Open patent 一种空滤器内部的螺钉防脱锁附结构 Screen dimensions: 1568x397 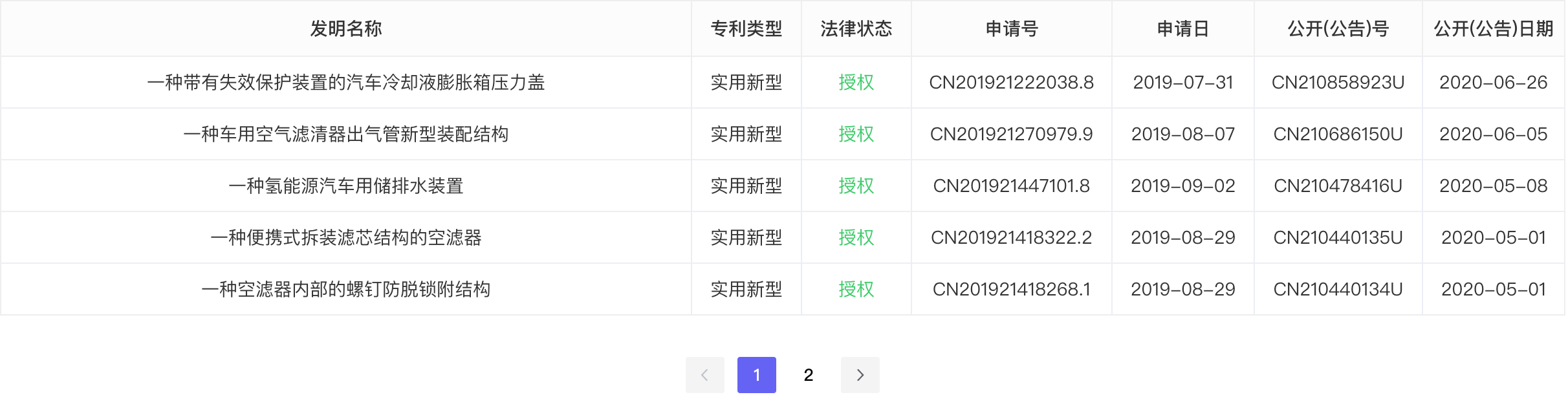coord(345,289)
